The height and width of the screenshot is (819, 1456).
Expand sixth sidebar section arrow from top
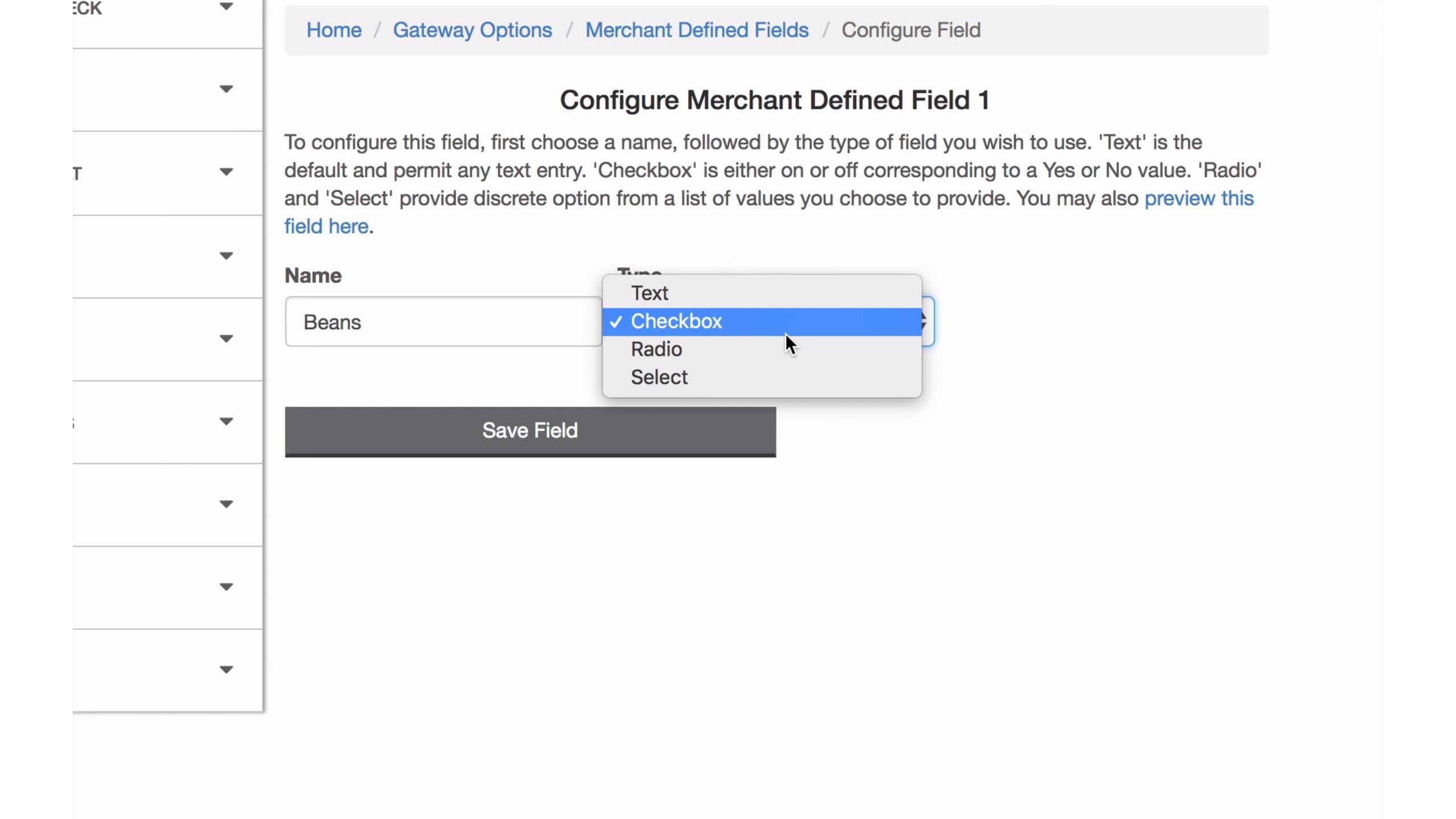(226, 421)
